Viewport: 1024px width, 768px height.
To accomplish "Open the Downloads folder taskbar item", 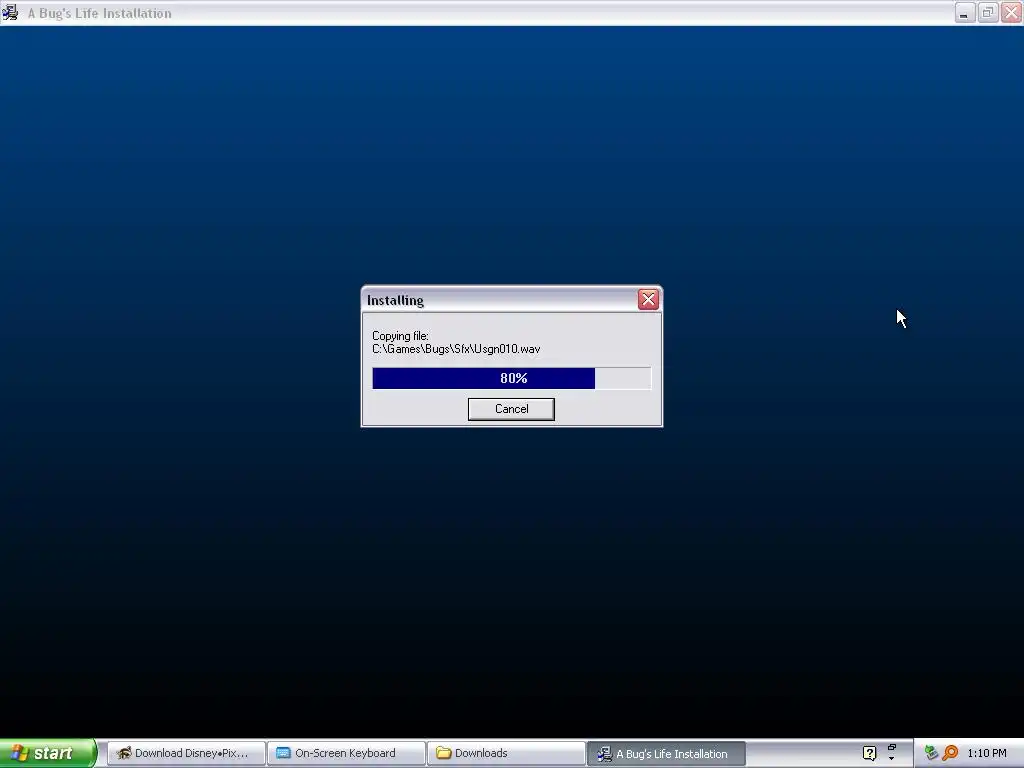I will click(505, 753).
